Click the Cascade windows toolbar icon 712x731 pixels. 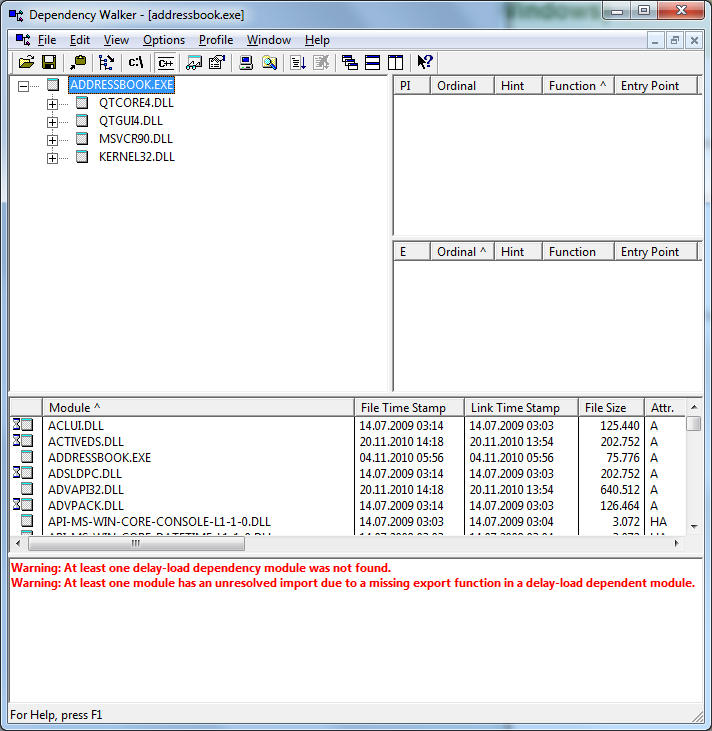pyautogui.click(x=349, y=62)
